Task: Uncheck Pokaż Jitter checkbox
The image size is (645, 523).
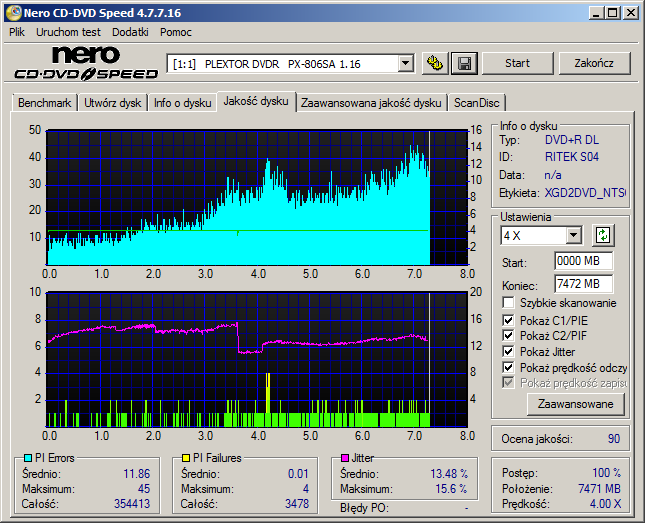Action: point(508,351)
